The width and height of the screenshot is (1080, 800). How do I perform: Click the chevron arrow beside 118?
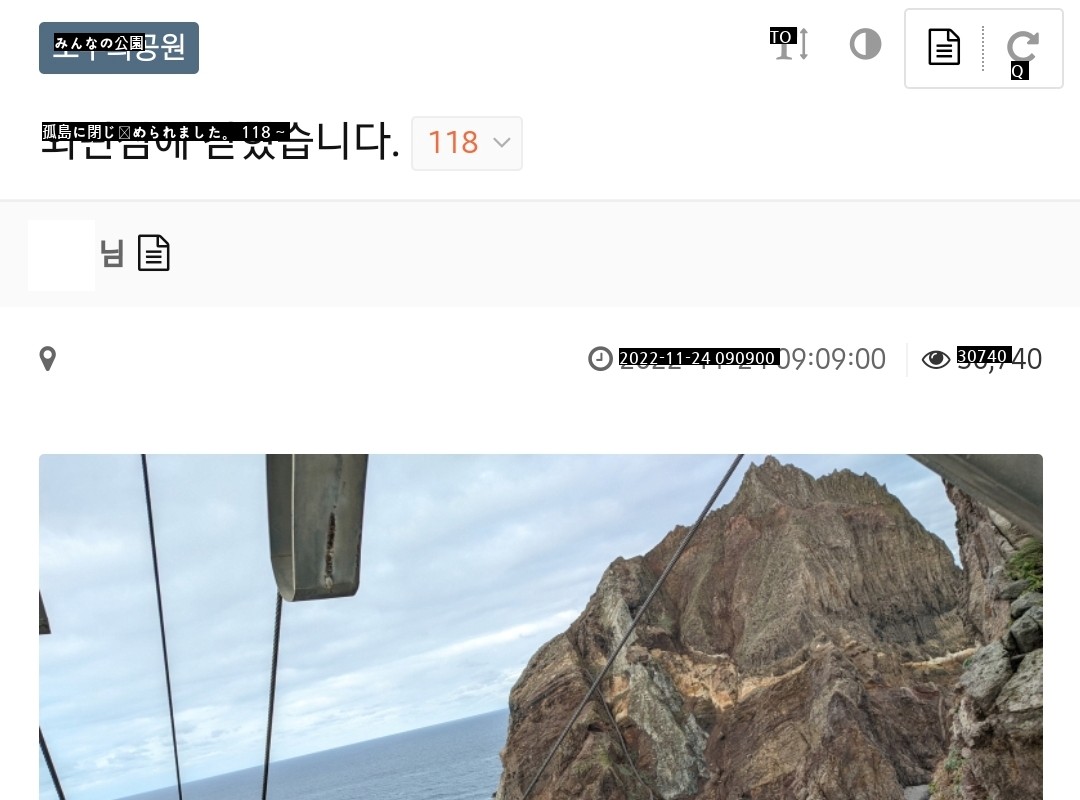pyautogui.click(x=502, y=143)
